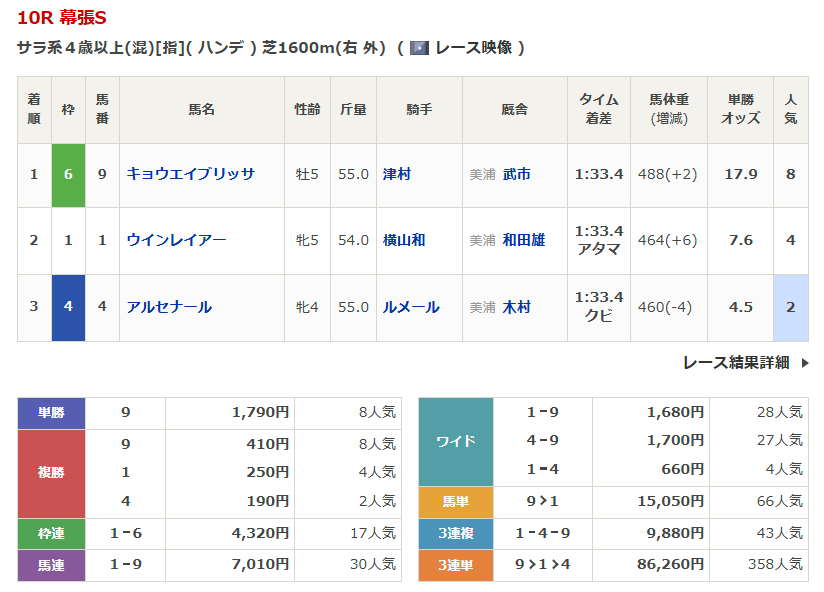824x592 pixels.
Task: Open the レース映像 link
Action: point(473,47)
